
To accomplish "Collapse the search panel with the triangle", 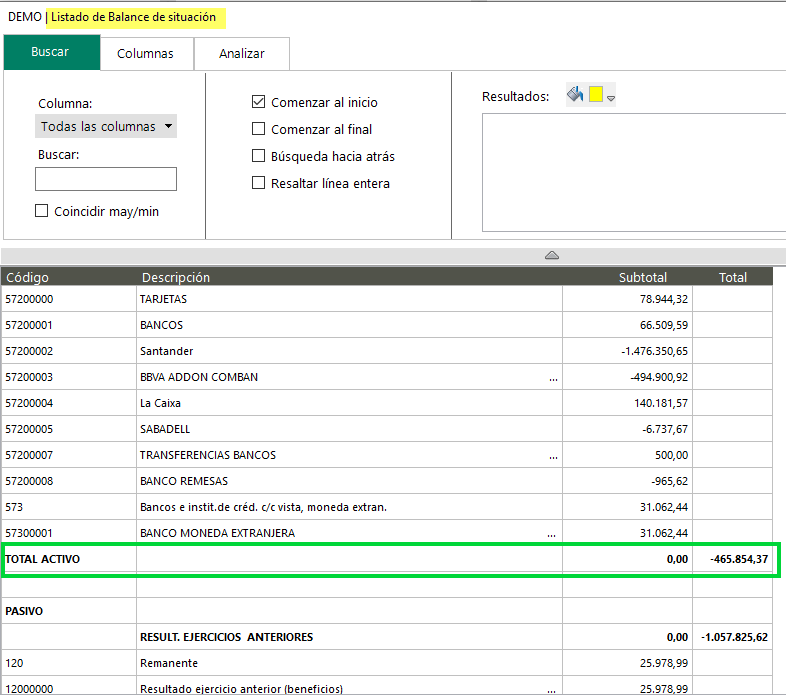I will coord(552,256).
